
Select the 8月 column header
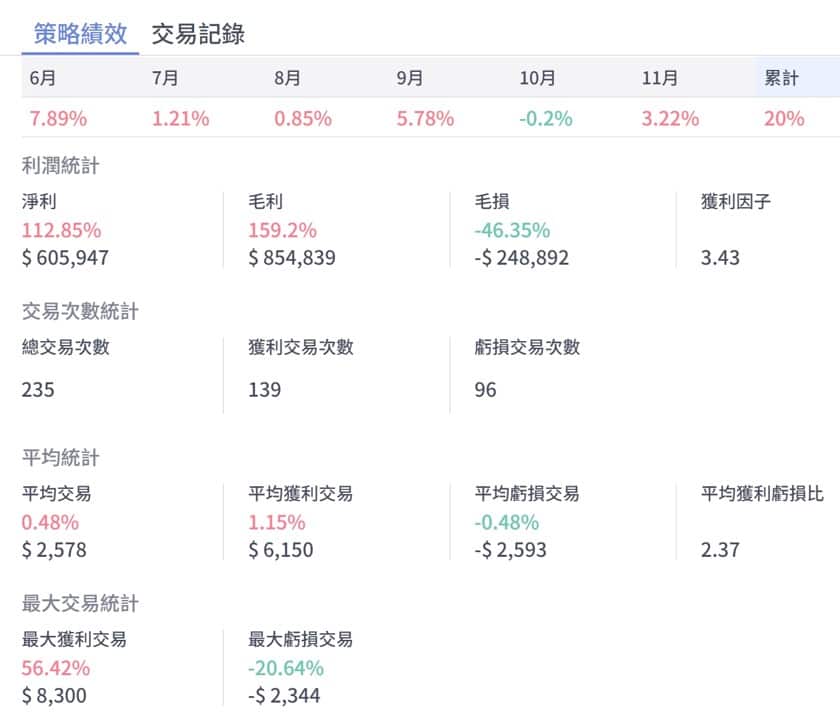(287, 78)
